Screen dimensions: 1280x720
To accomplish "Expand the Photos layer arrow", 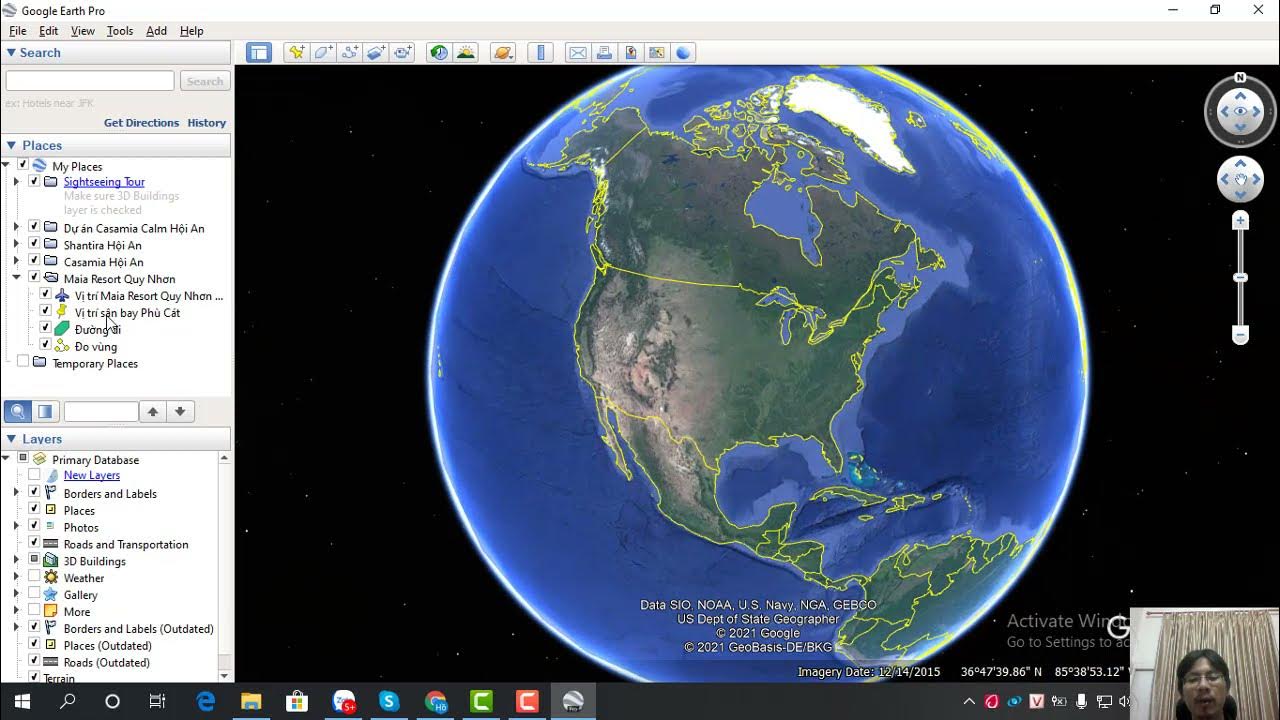I will pyautogui.click(x=16, y=527).
